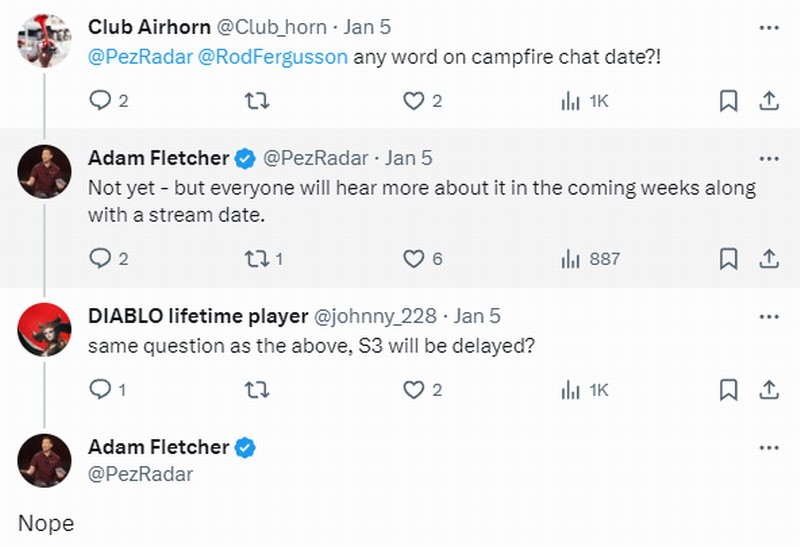This screenshot has height=547, width=800.
Task: Bookmark Adam Fletcher's 'Not yet' tweet
Action: (x=729, y=259)
